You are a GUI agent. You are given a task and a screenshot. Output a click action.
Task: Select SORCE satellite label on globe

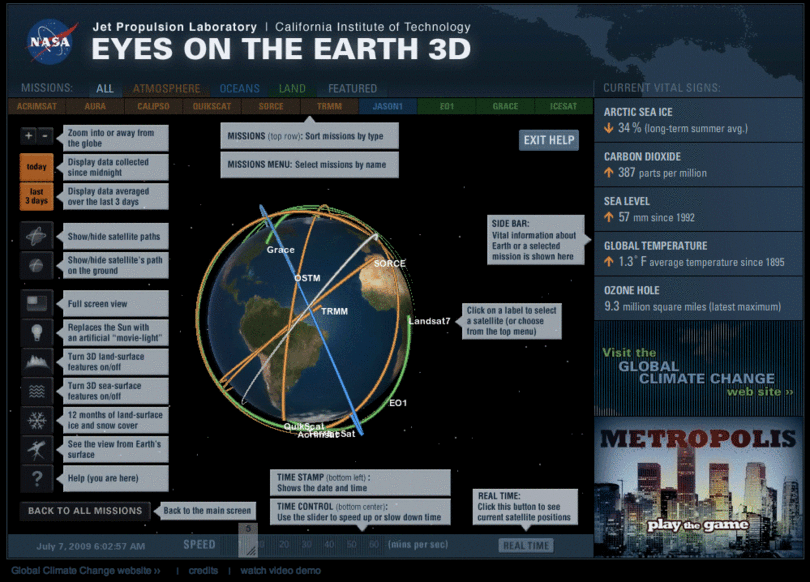point(390,263)
